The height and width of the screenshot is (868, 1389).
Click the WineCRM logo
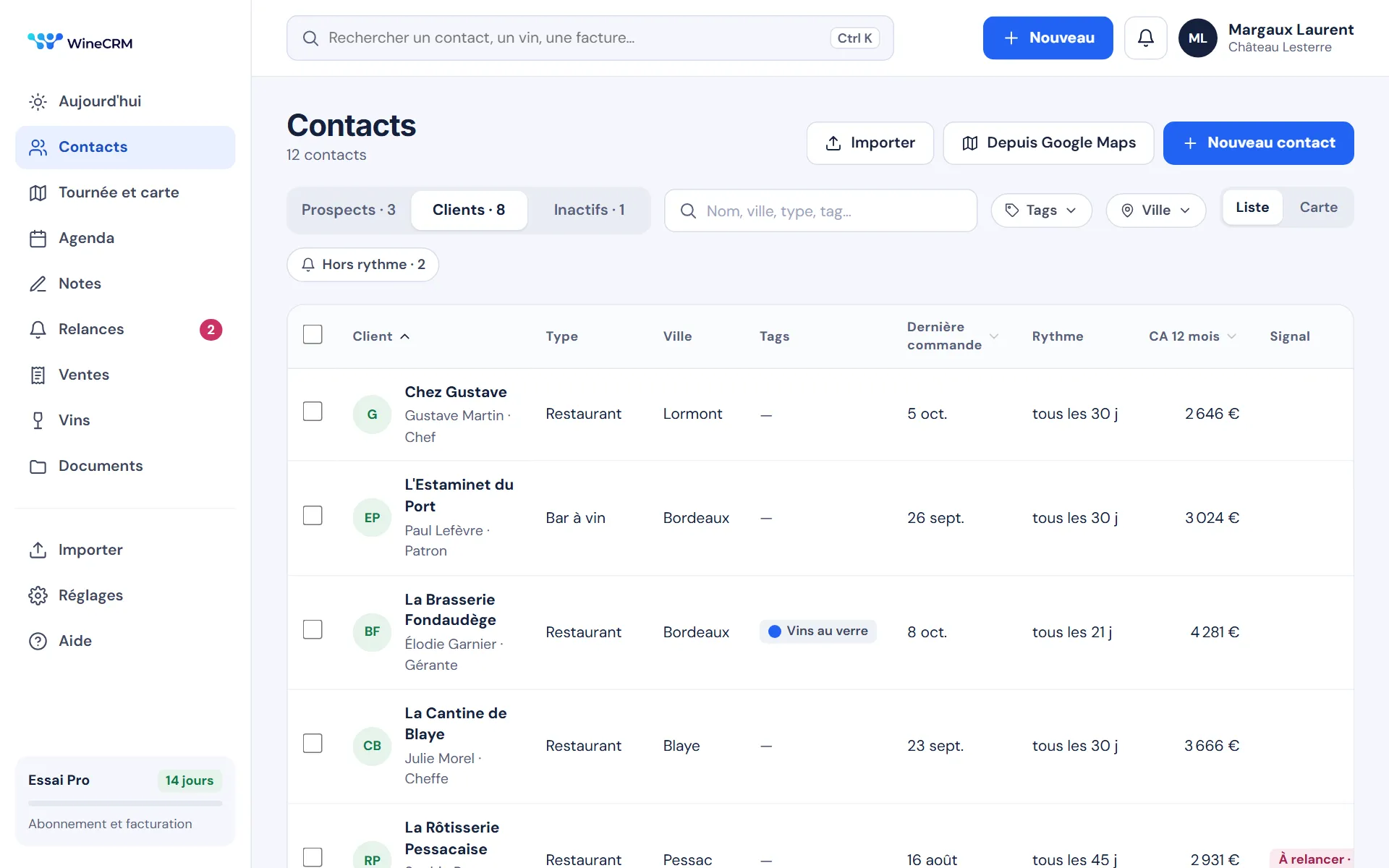(80, 42)
